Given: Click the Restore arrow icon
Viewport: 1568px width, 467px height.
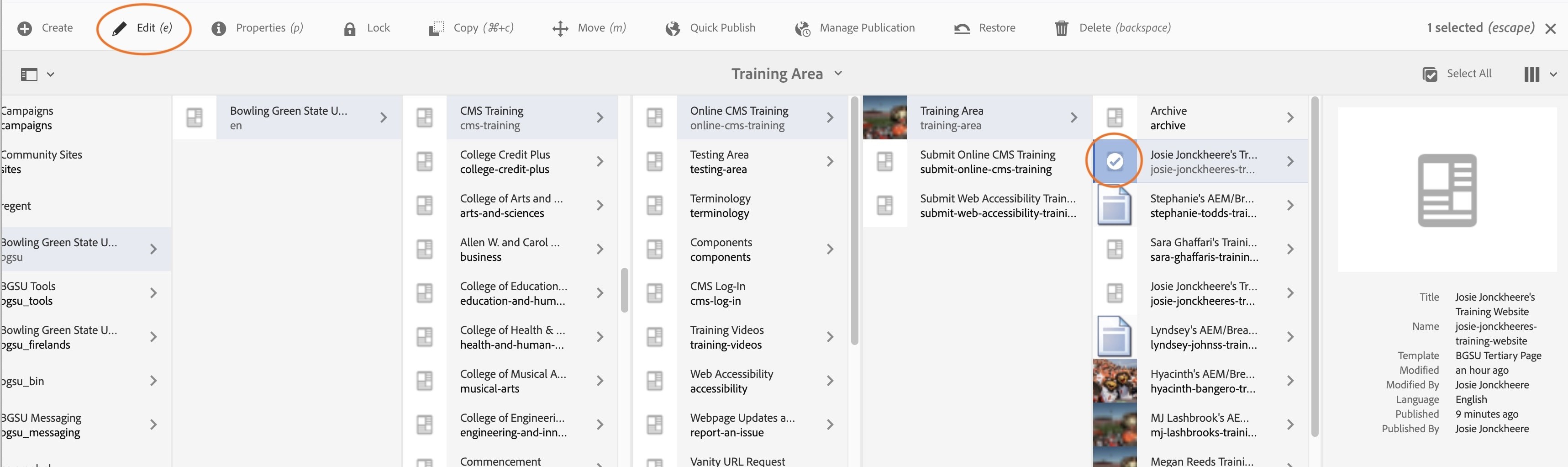Looking at the screenshot, I should click(962, 29).
